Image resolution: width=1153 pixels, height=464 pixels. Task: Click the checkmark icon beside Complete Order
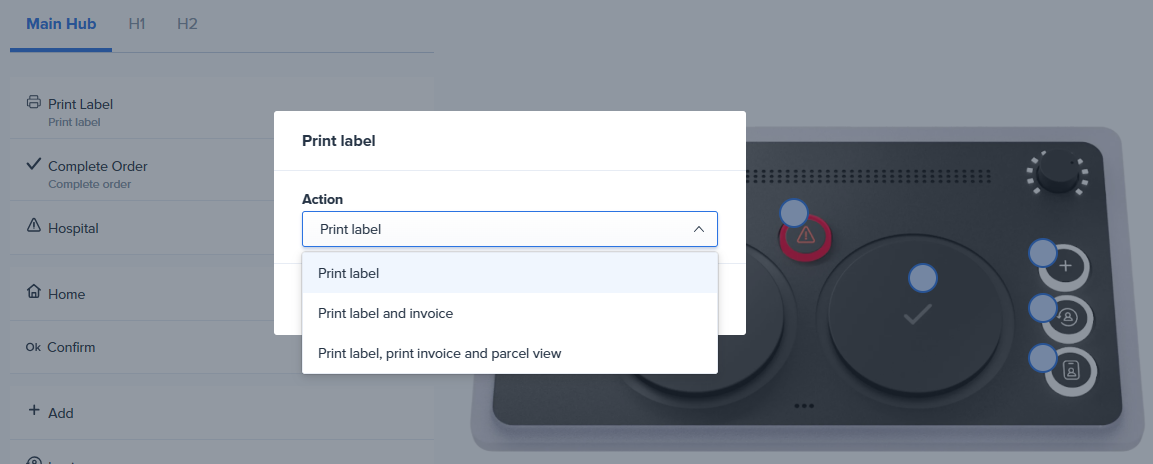[34, 164]
